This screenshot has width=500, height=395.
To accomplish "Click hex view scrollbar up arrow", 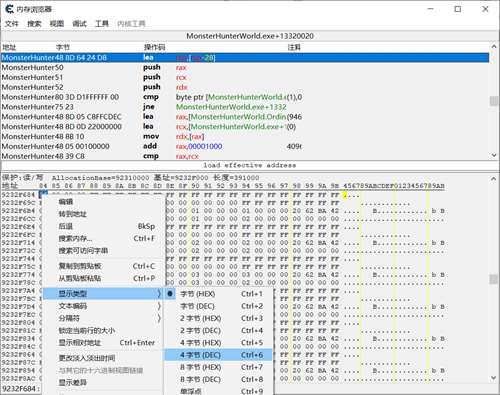I will [494, 179].
